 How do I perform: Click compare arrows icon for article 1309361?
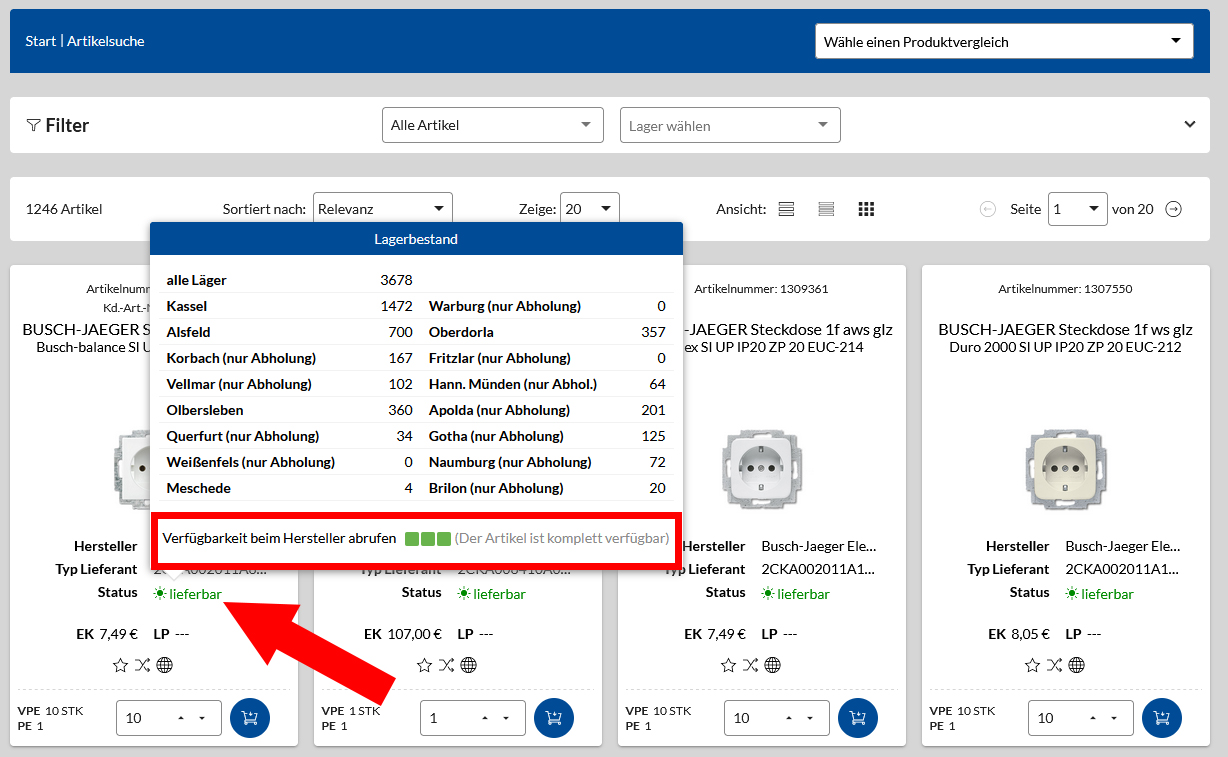751,665
